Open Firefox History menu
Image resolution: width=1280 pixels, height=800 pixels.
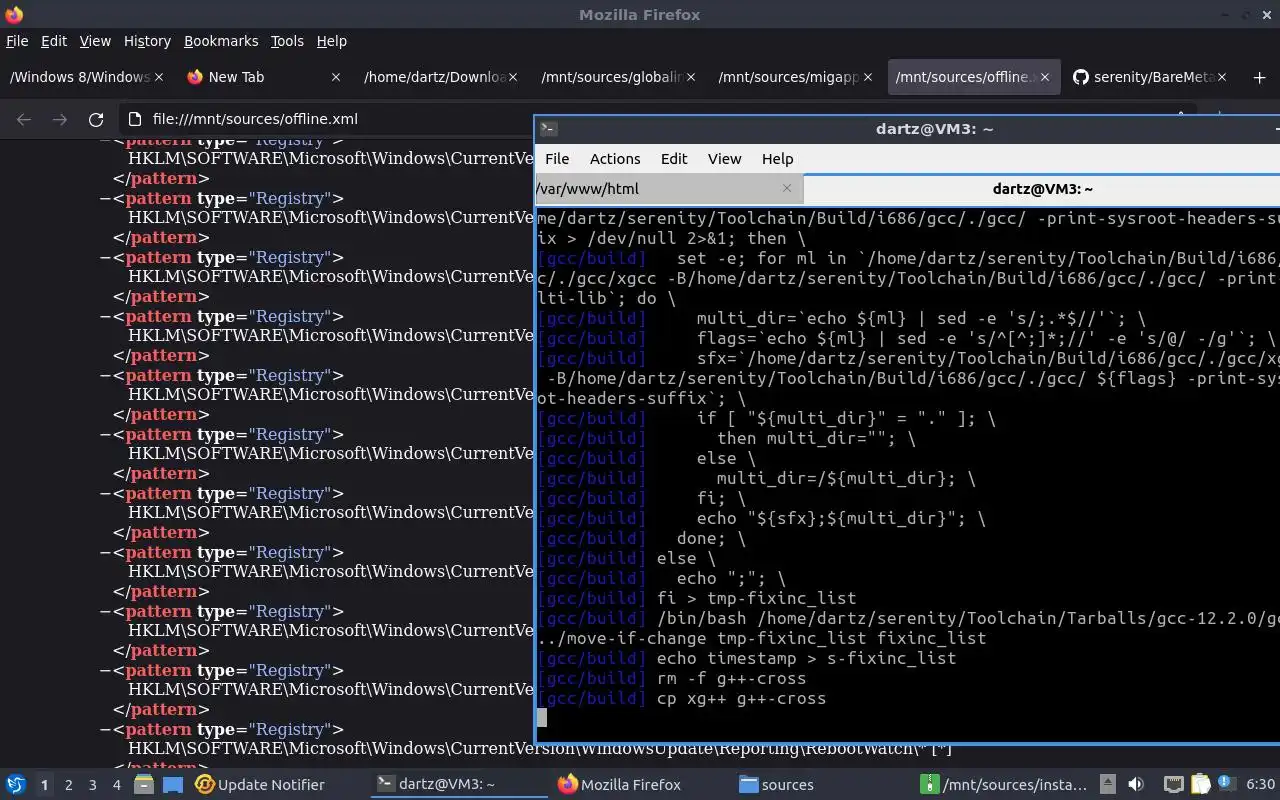(147, 41)
